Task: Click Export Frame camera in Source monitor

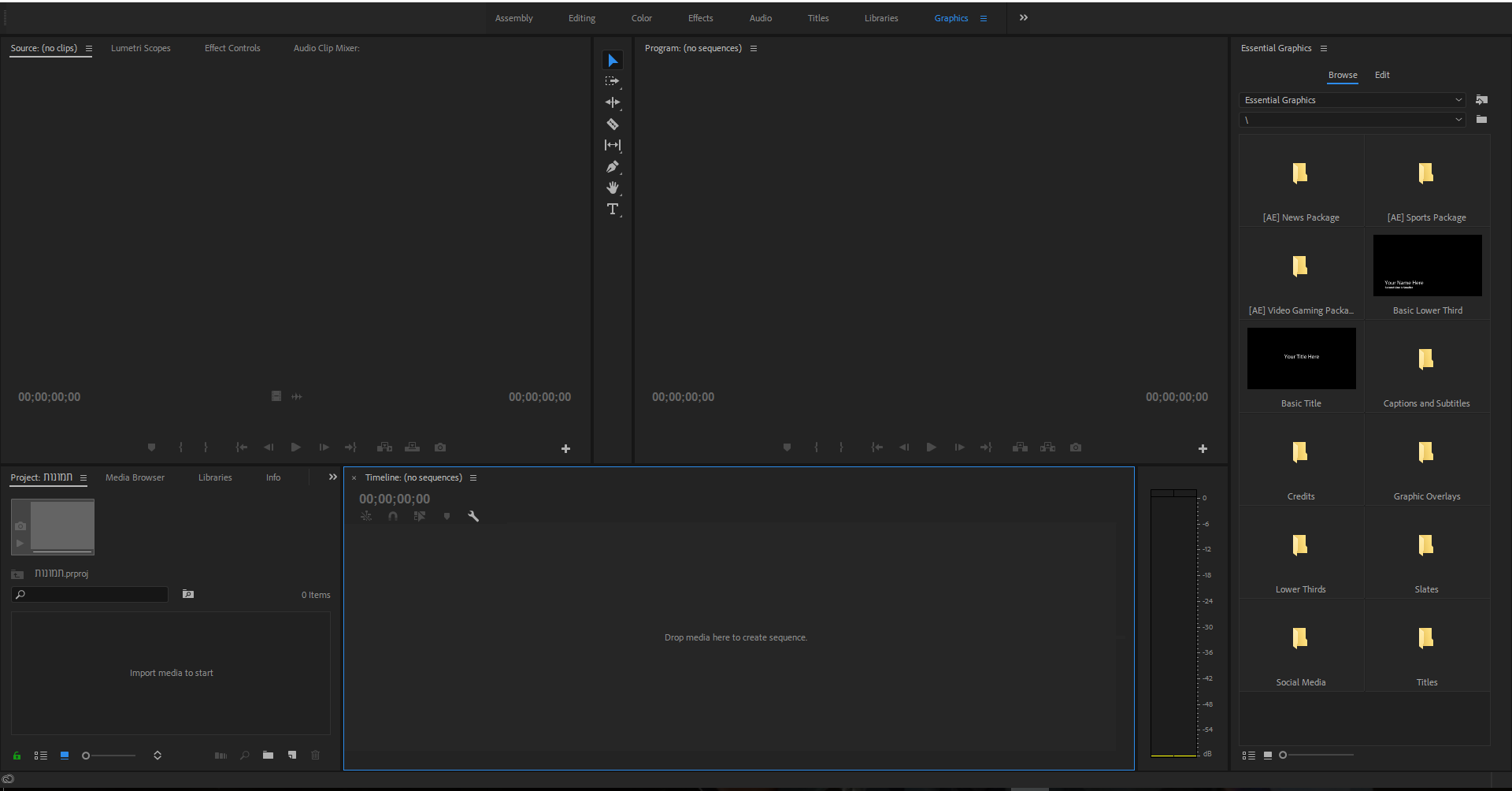Action: pos(440,447)
